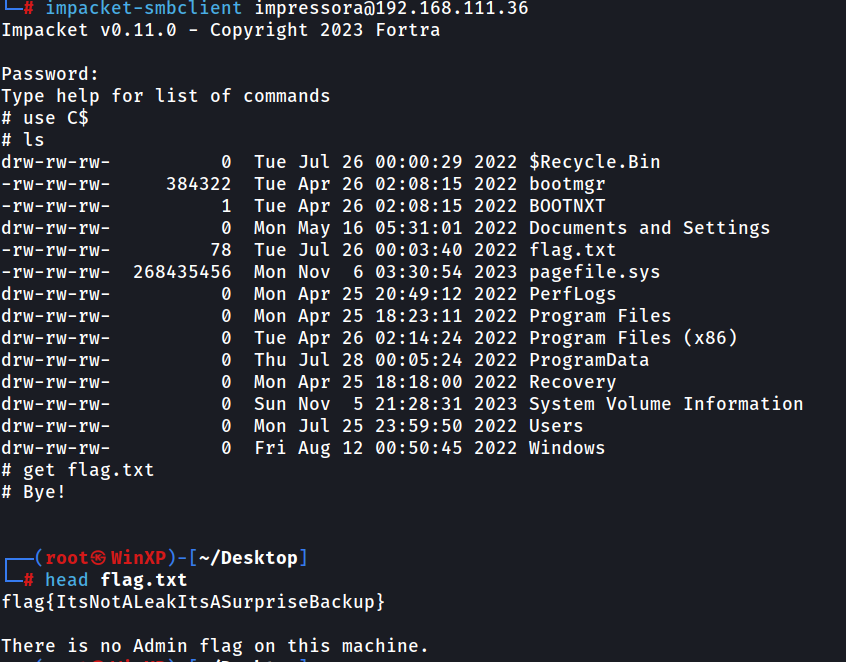Click the PerfLogs directory name
Image resolution: width=846 pixels, height=662 pixels.
click(x=572, y=294)
